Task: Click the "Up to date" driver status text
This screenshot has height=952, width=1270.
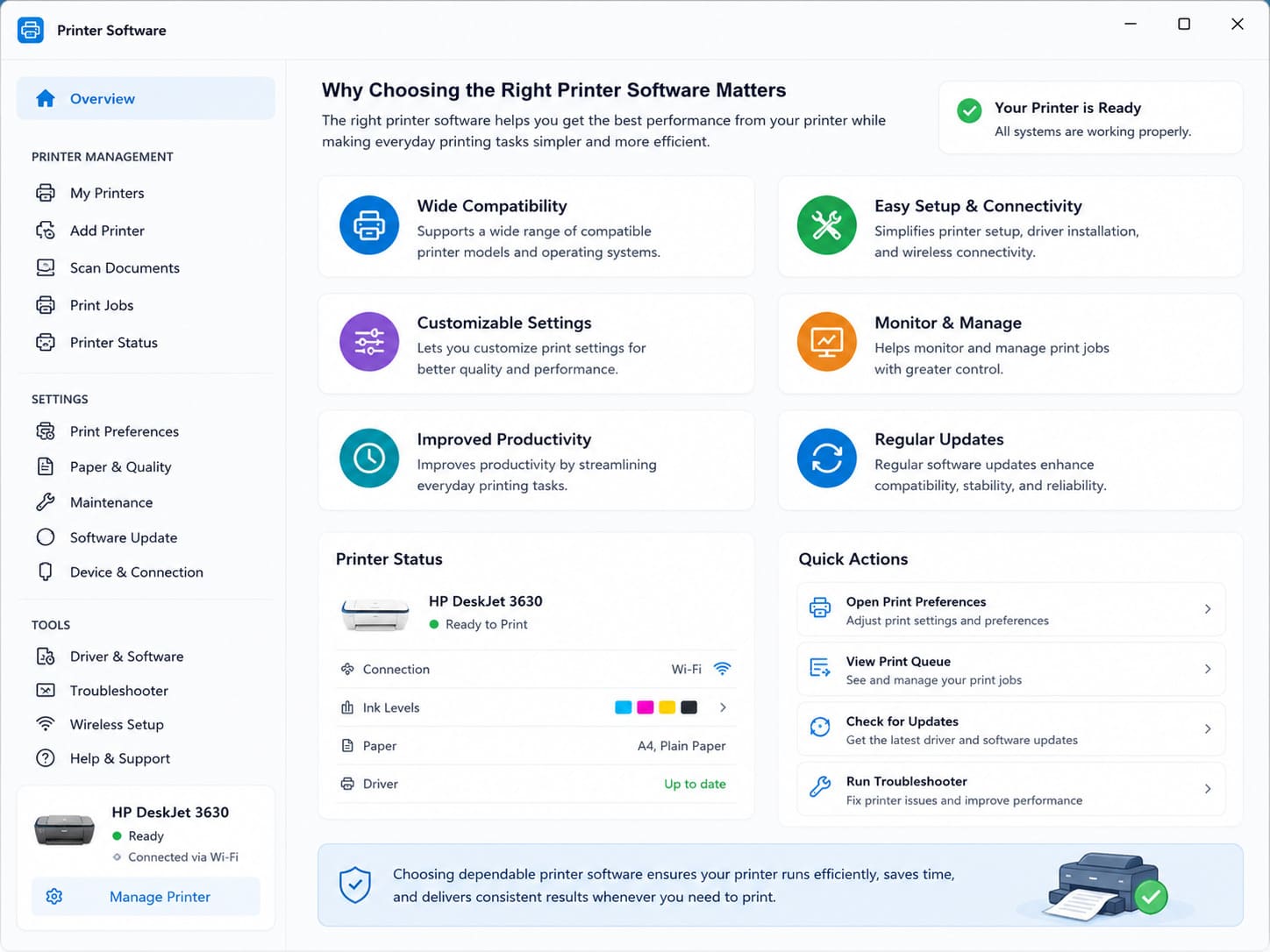Action: (695, 784)
